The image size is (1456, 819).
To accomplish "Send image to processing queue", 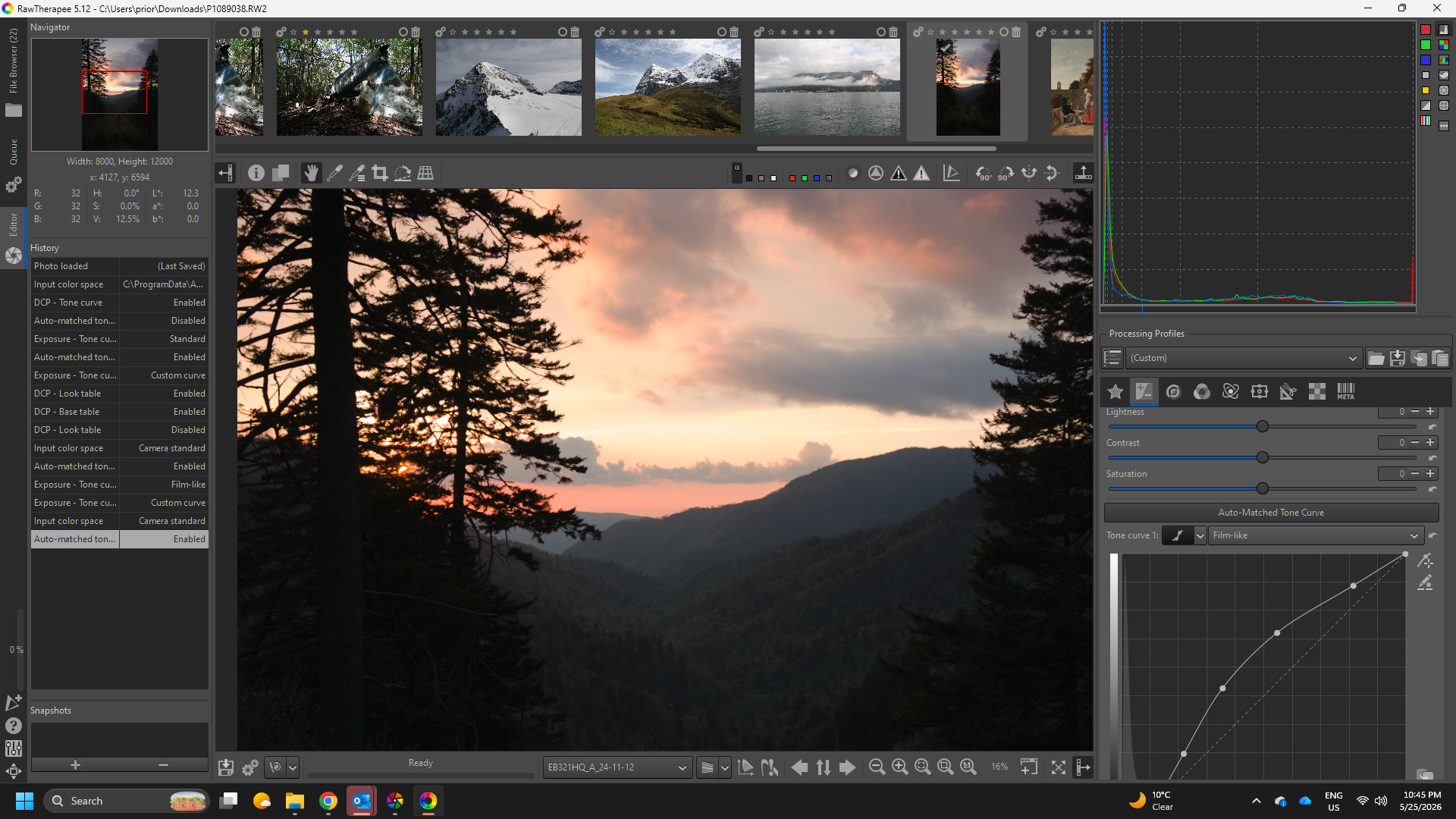I will point(250,767).
